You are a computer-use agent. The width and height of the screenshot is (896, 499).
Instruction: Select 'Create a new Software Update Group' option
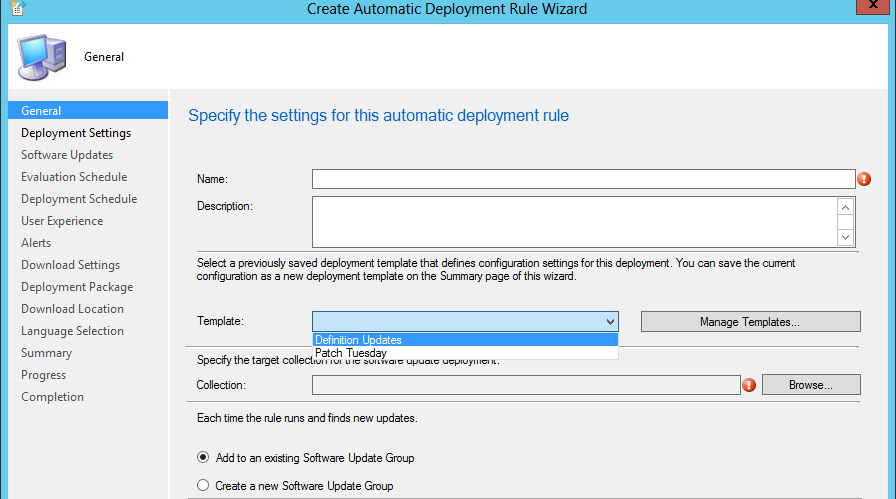point(204,486)
